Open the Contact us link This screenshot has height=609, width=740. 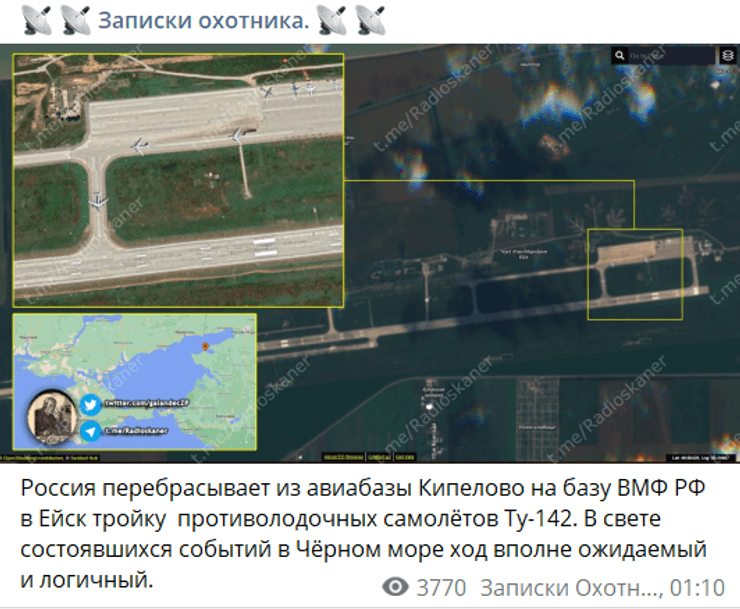(x=379, y=457)
